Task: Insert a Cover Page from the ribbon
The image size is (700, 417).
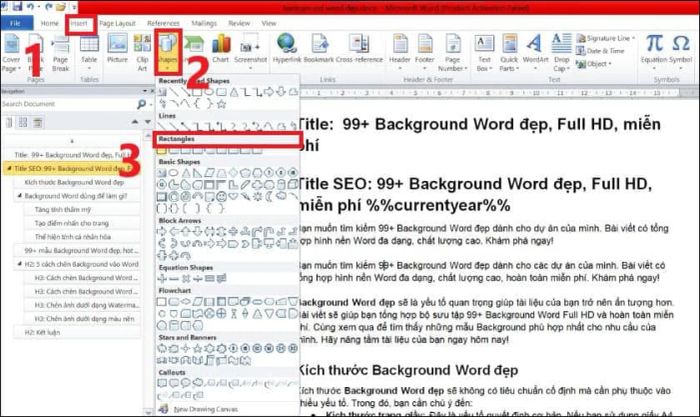Action: click(11, 53)
